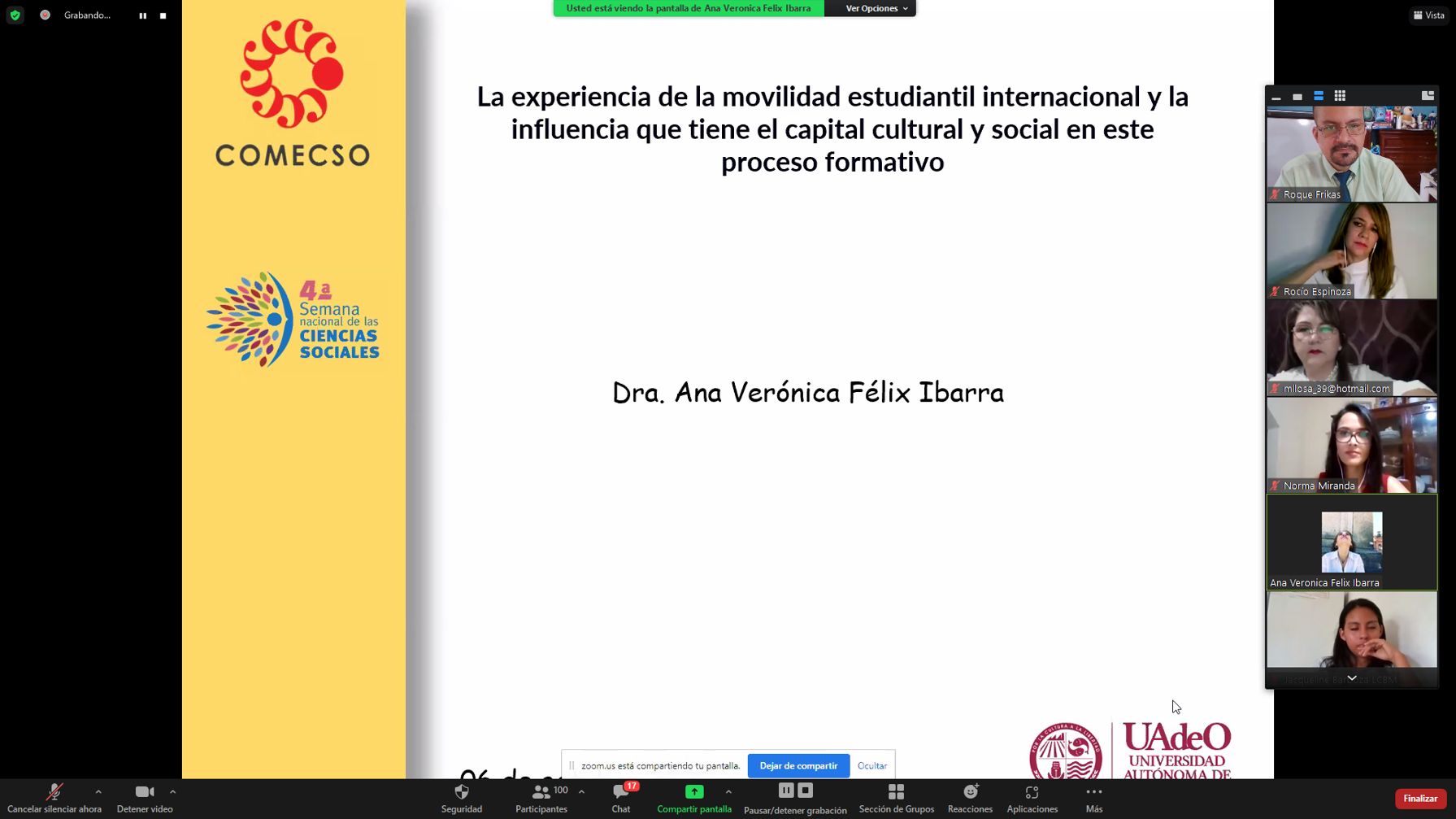This screenshot has height=819, width=1456.
Task: Open video options arrow next to camera
Action: point(172,791)
